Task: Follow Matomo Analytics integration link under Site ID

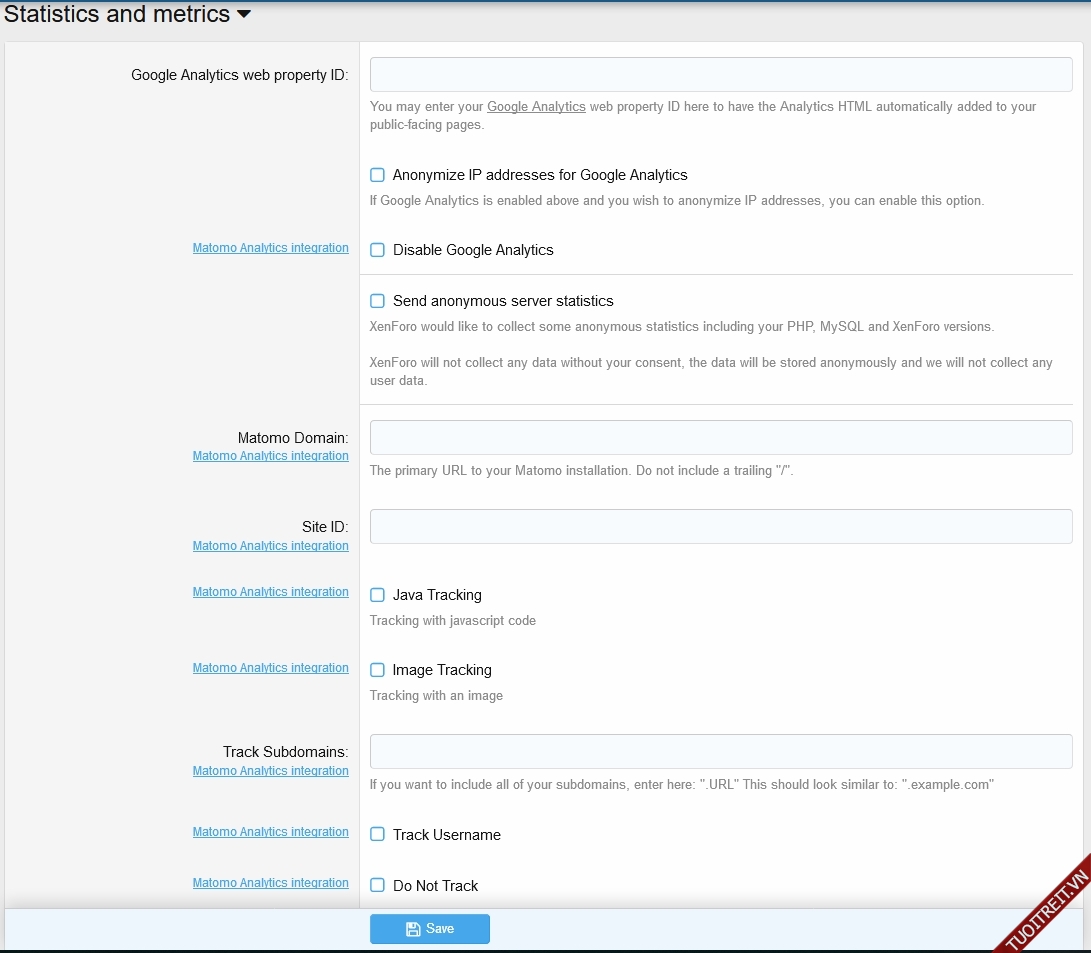Action: (x=270, y=546)
